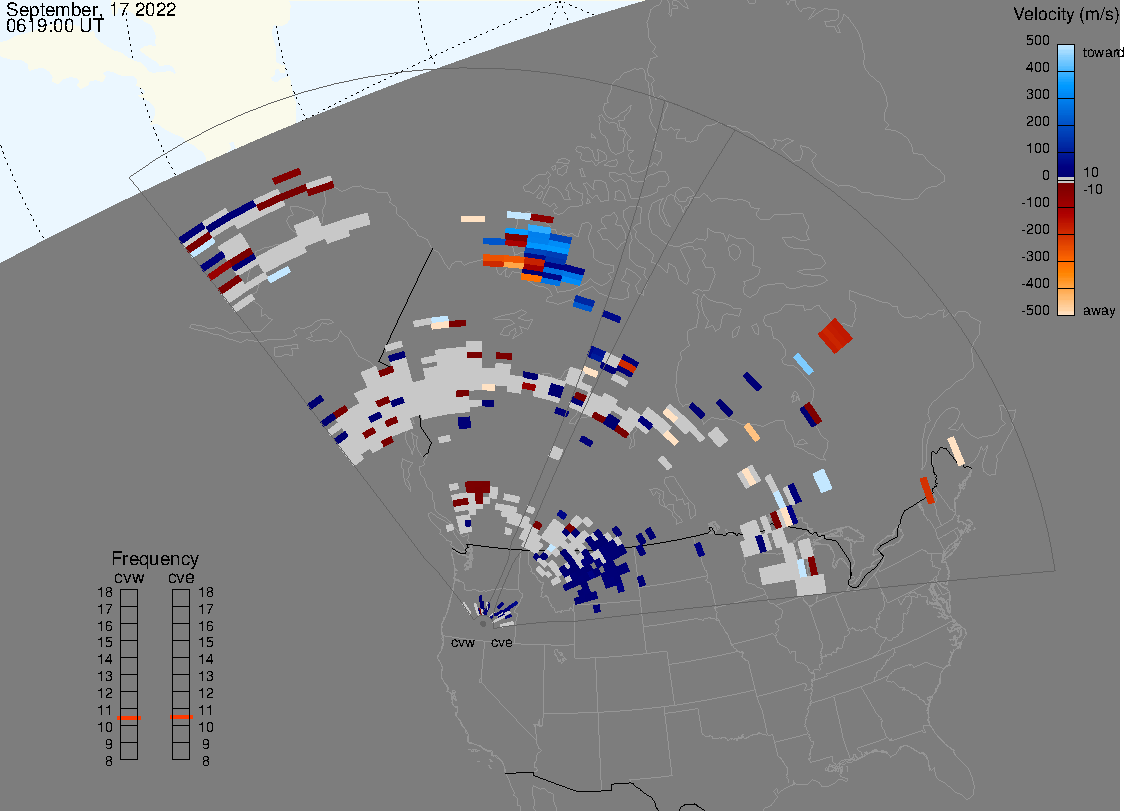Click the 'away' label beside the colorbar

[x=1099, y=310]
